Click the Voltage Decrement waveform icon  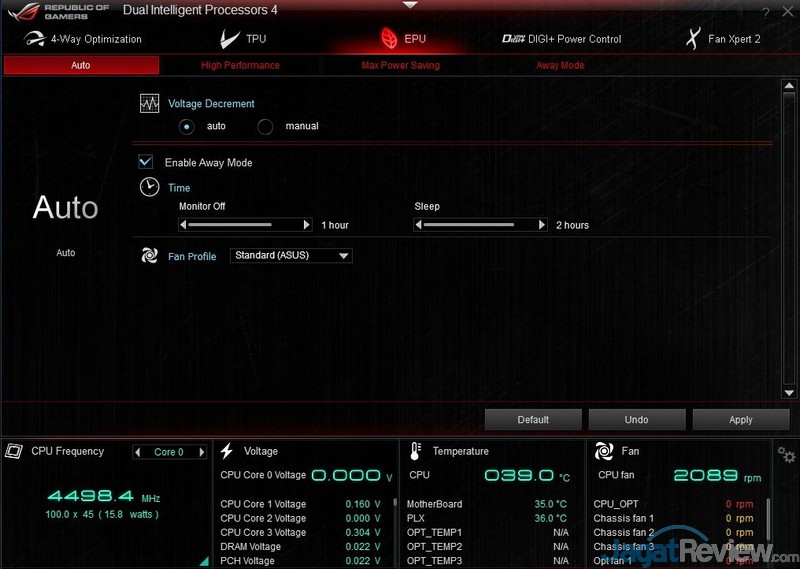click(149, 104)
